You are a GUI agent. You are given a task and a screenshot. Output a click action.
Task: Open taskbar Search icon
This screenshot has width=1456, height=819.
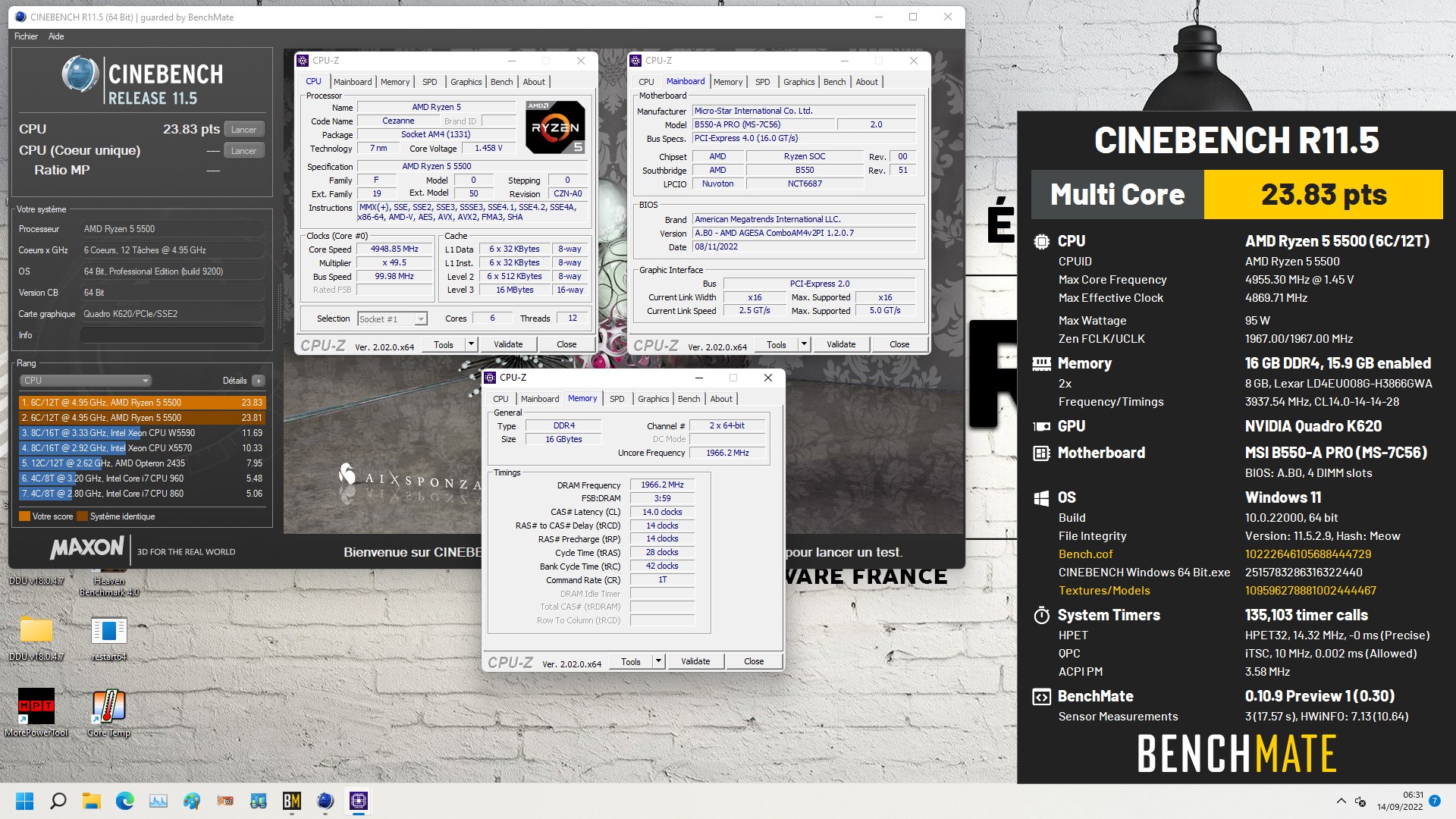(x=58, y=801)
